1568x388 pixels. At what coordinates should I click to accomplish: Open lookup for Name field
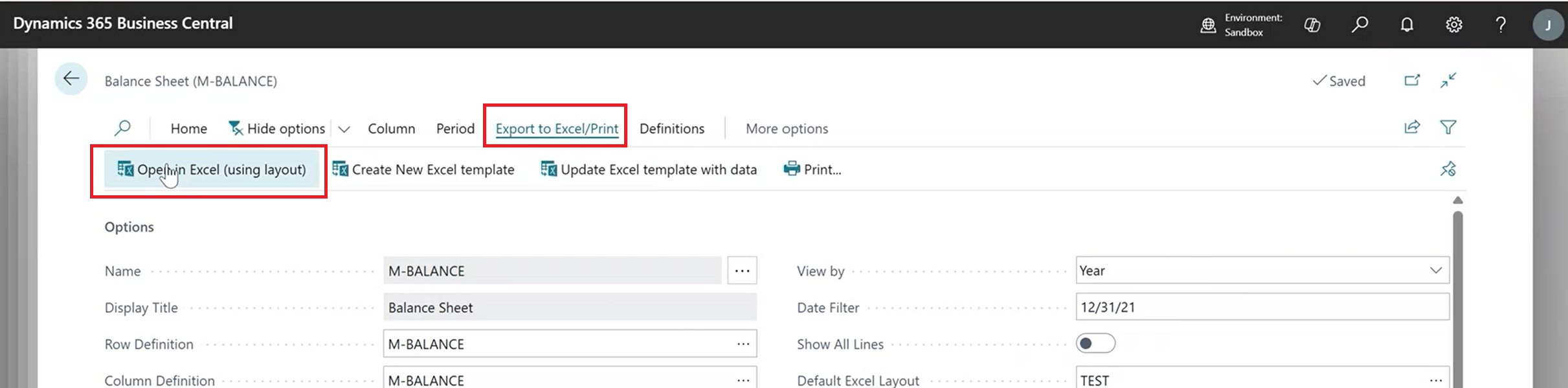[x=742, y=270]
